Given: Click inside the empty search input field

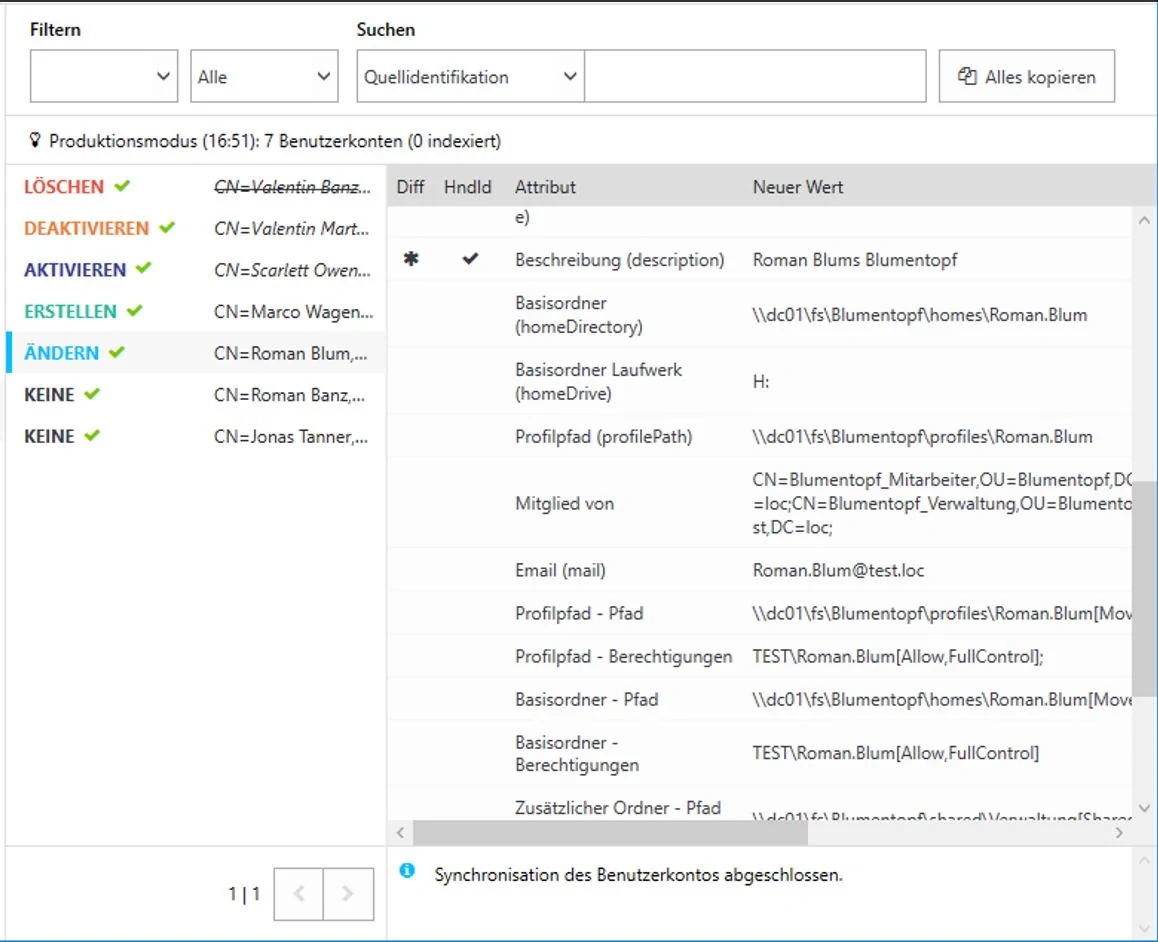Looking at the screenshot, I should click(x=756, y=75).
